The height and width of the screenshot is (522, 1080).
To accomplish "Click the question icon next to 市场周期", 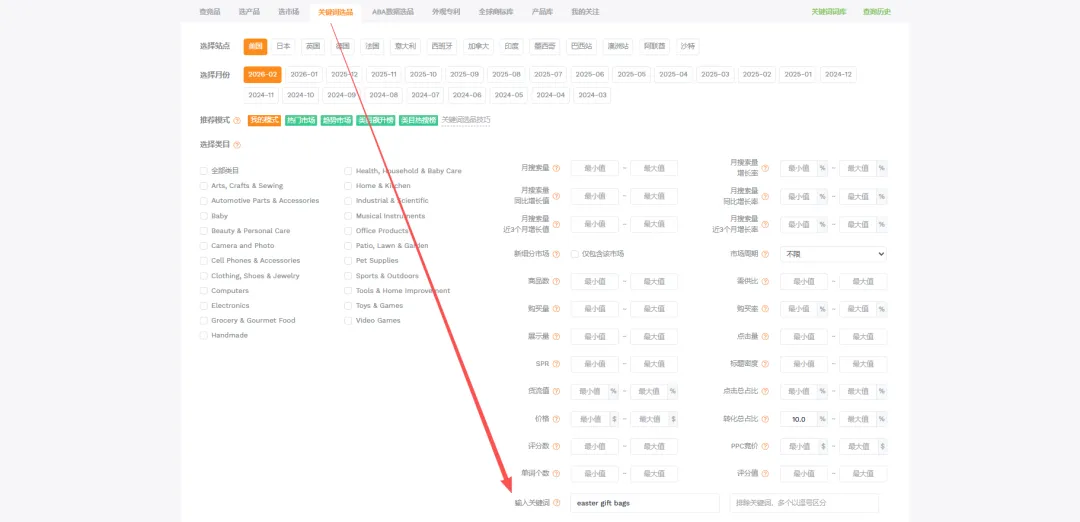I will pos(765,254).
